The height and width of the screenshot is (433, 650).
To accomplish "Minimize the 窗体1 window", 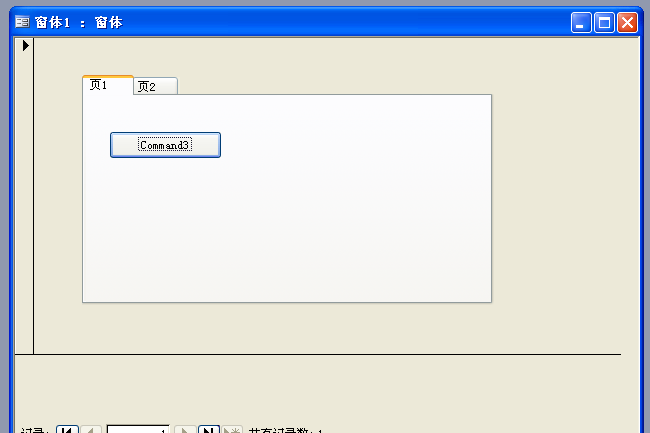I will point(581,22).
